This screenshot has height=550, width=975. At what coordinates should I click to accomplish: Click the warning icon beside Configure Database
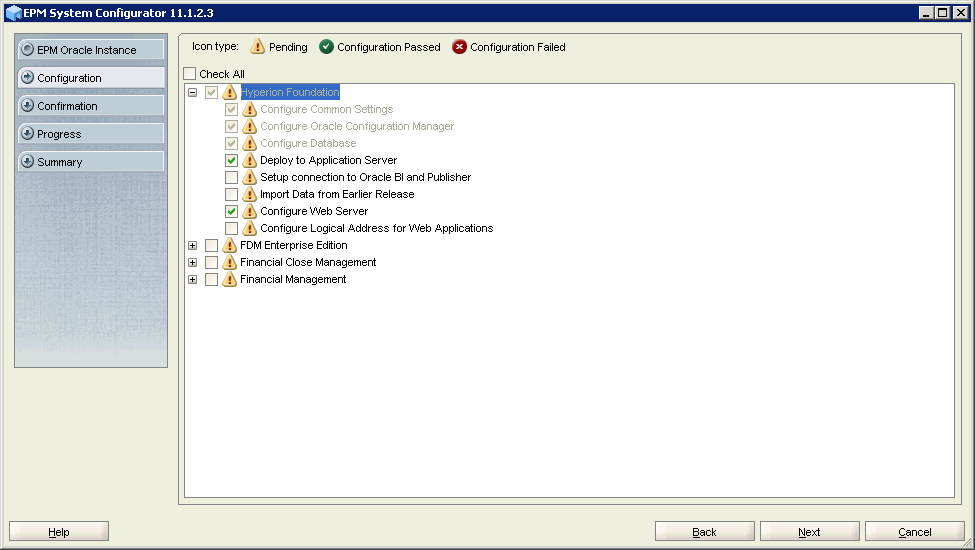click(249, 143)
